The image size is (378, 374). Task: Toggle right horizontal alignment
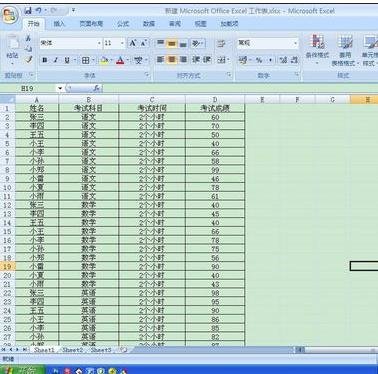click(183, 60)
